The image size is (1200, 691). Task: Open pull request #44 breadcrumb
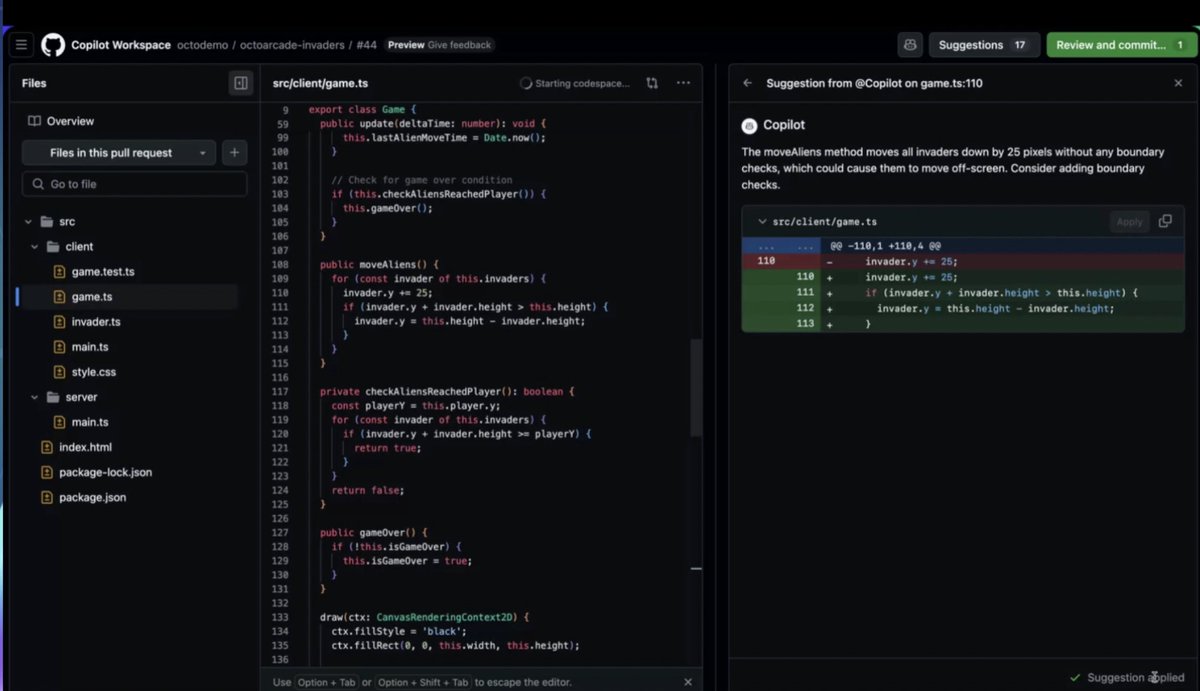coord(366,45)
